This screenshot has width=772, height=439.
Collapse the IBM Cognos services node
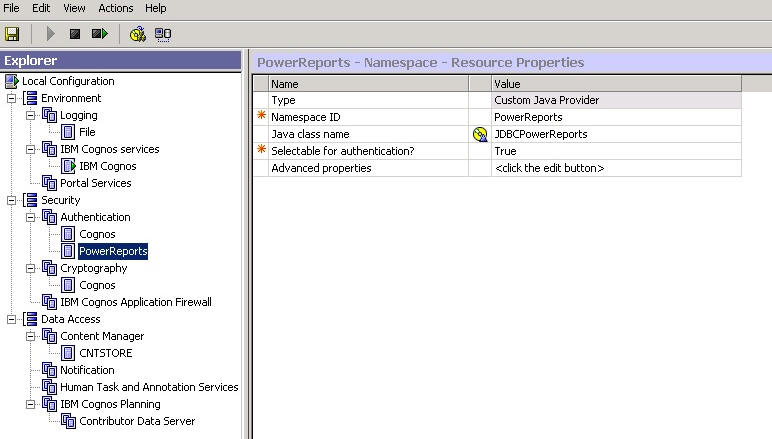pyautogui.click(x=31, y=149)
